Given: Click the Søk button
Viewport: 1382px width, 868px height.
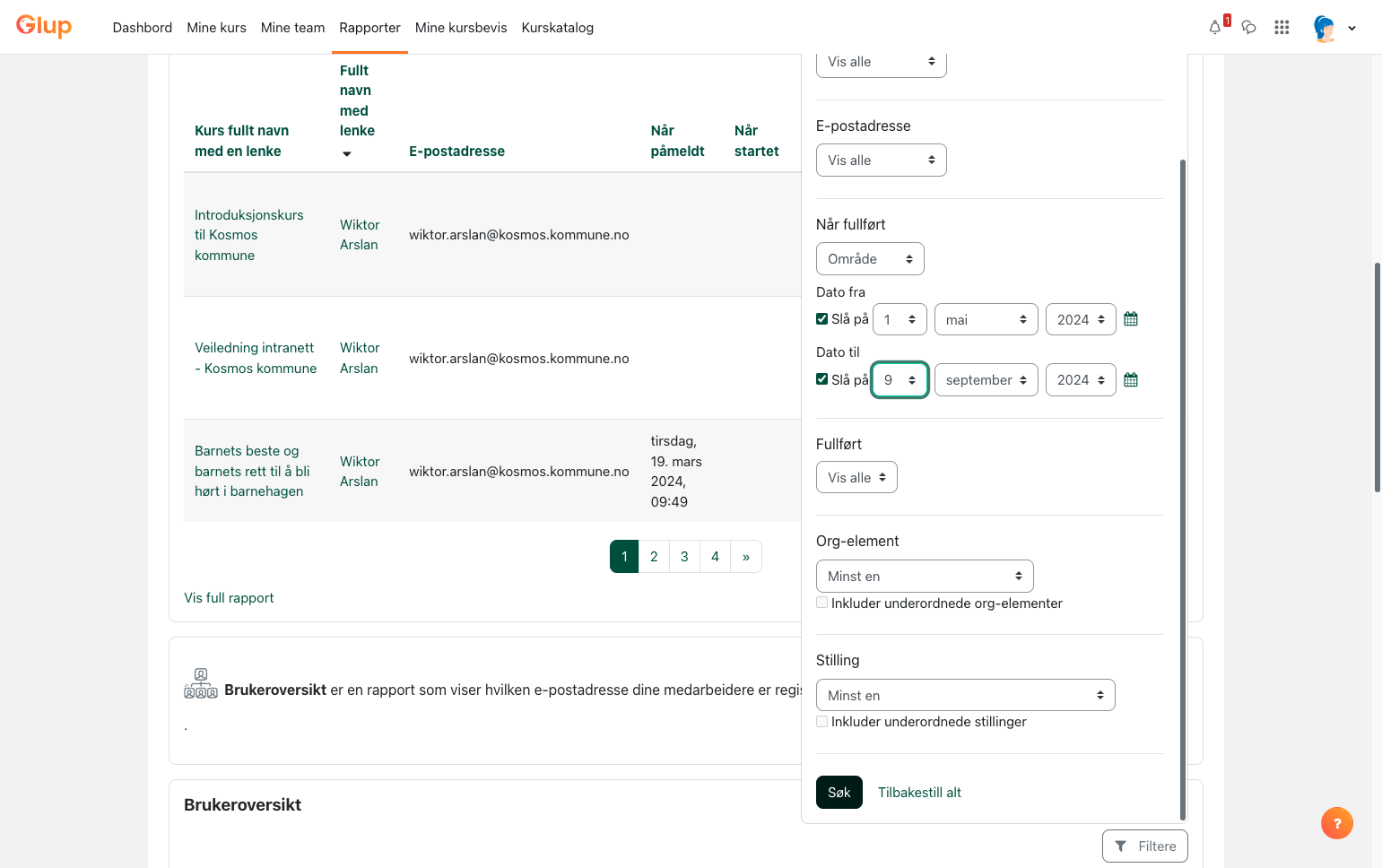Looking at the screenshot, I should click(839, 793).
